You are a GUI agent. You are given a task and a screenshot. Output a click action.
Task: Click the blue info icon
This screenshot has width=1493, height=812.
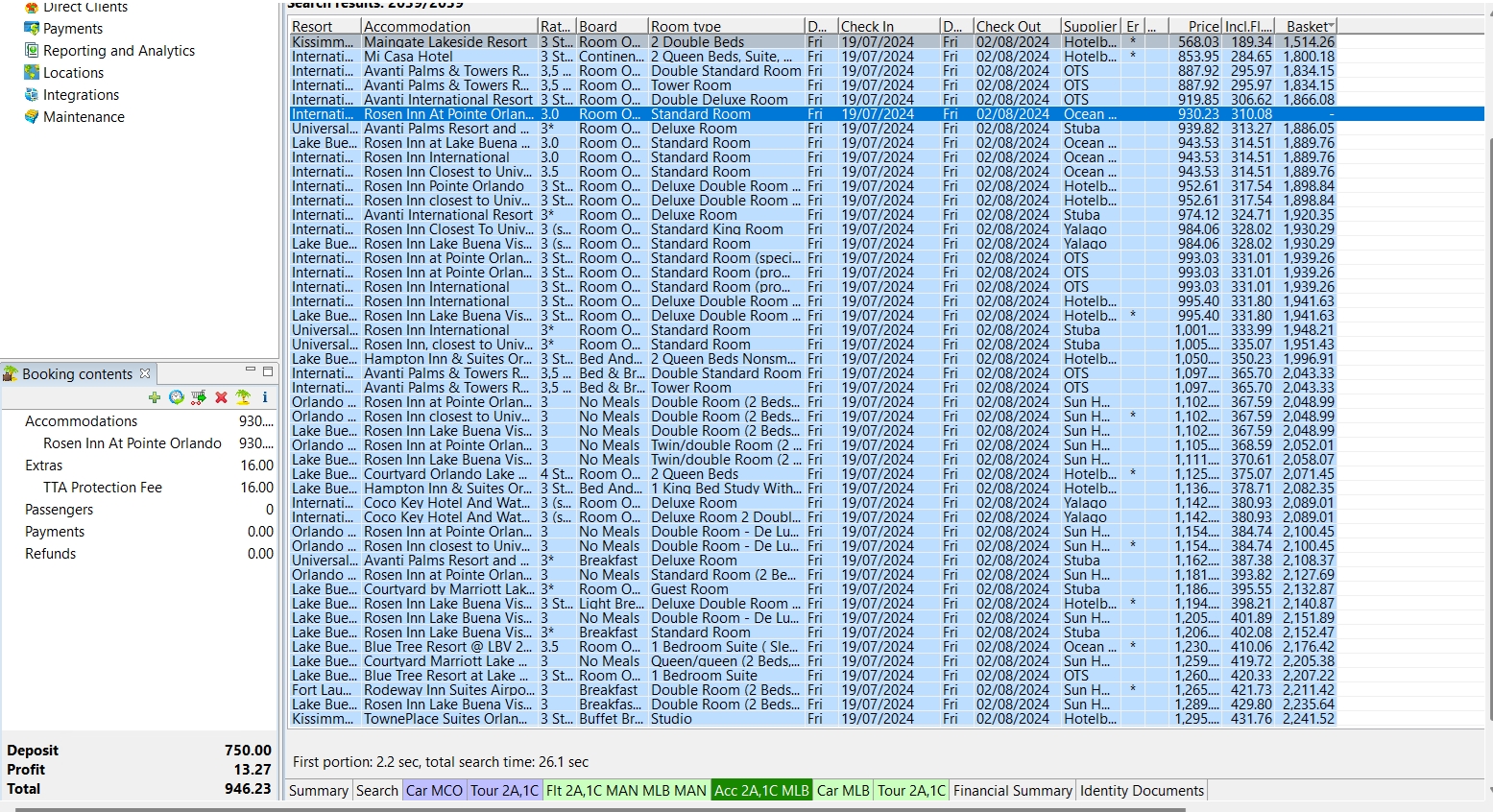[265, 397]
